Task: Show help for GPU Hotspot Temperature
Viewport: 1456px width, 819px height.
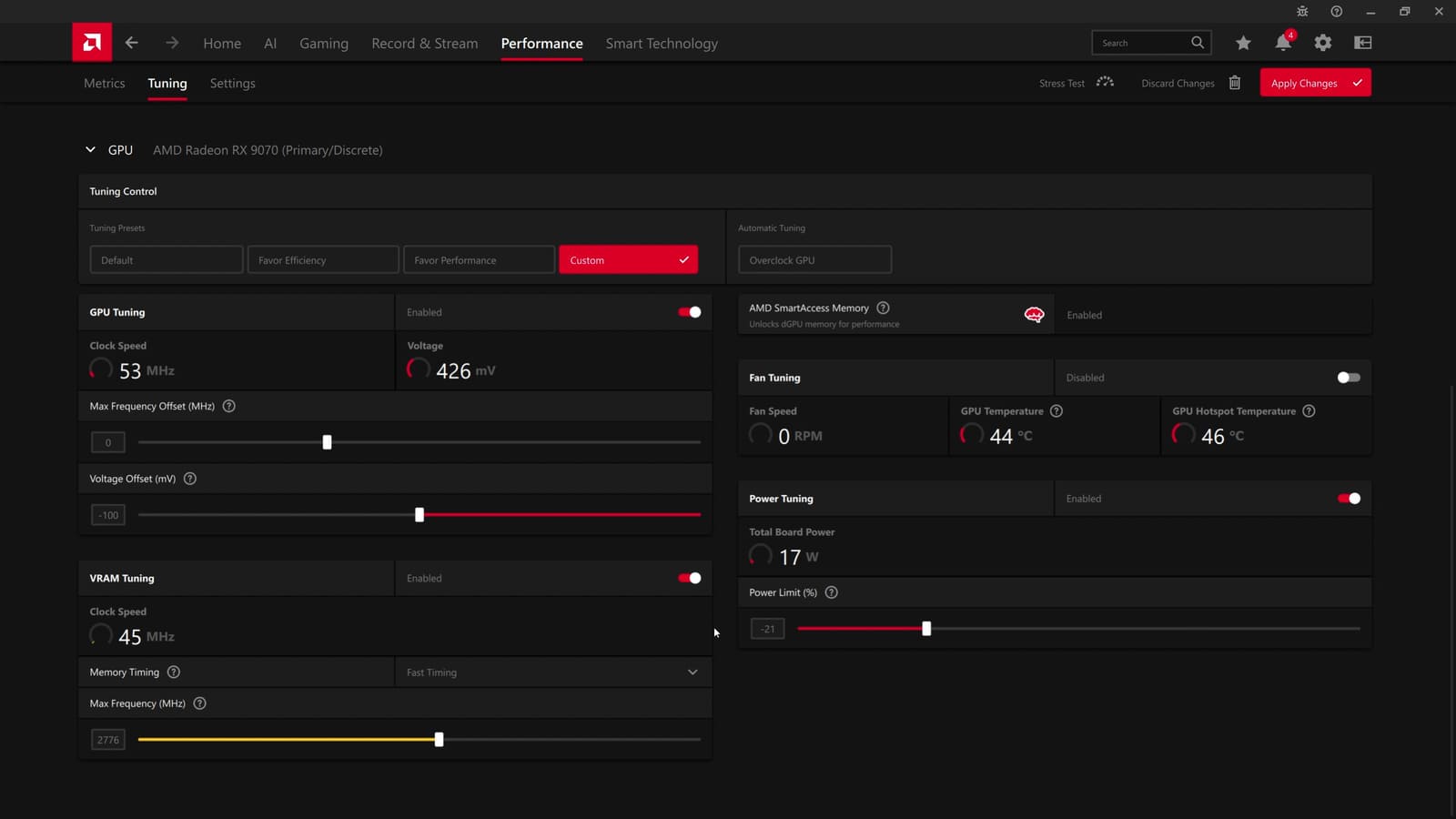Action: click(x=1309, y=411)
